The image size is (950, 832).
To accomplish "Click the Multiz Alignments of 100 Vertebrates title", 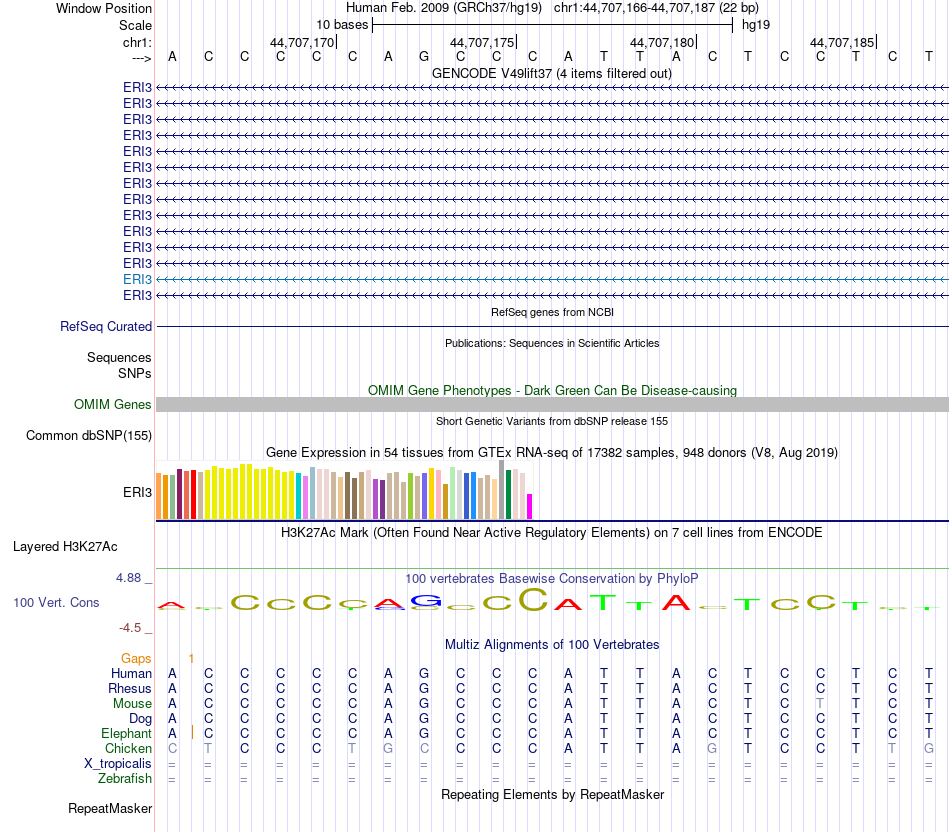I will [x=552, y=645].
